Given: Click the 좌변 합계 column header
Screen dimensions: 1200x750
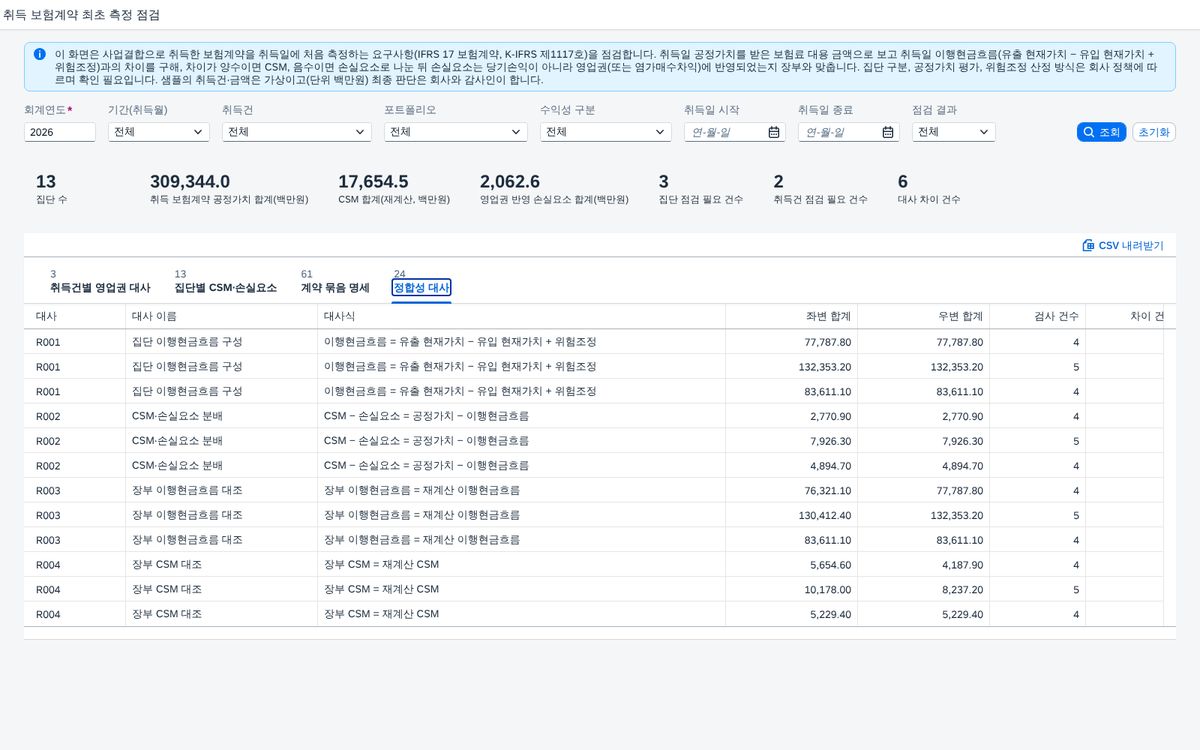Looking at the screenshot, I should point(791,316).
